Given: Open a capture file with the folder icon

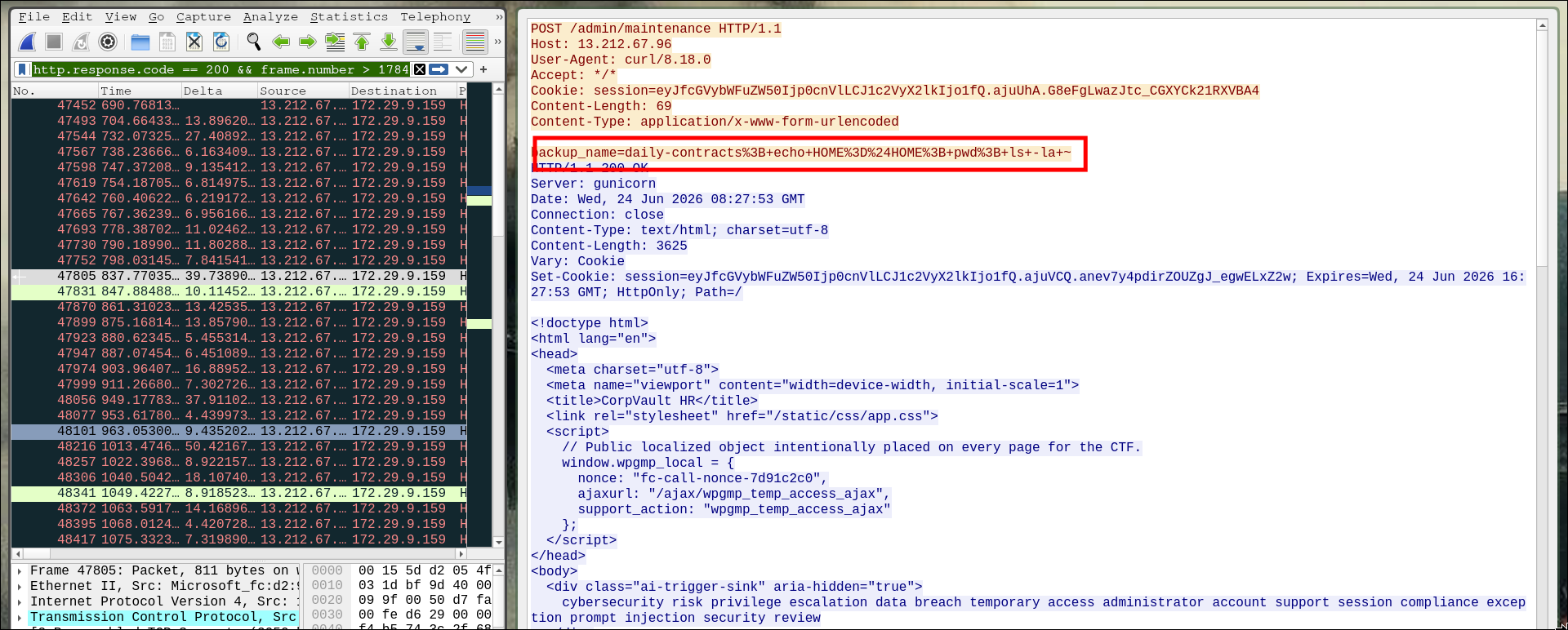Looking at the screenshot, I should (x=140, y=42).
